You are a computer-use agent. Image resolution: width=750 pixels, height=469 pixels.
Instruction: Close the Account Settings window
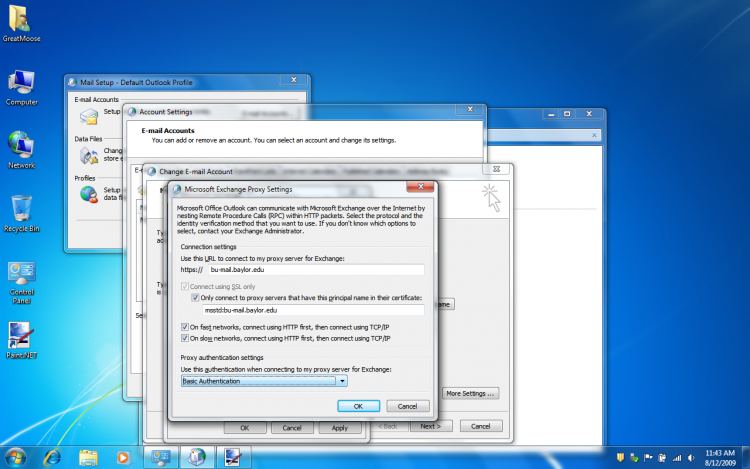click(x=470, y=109)
